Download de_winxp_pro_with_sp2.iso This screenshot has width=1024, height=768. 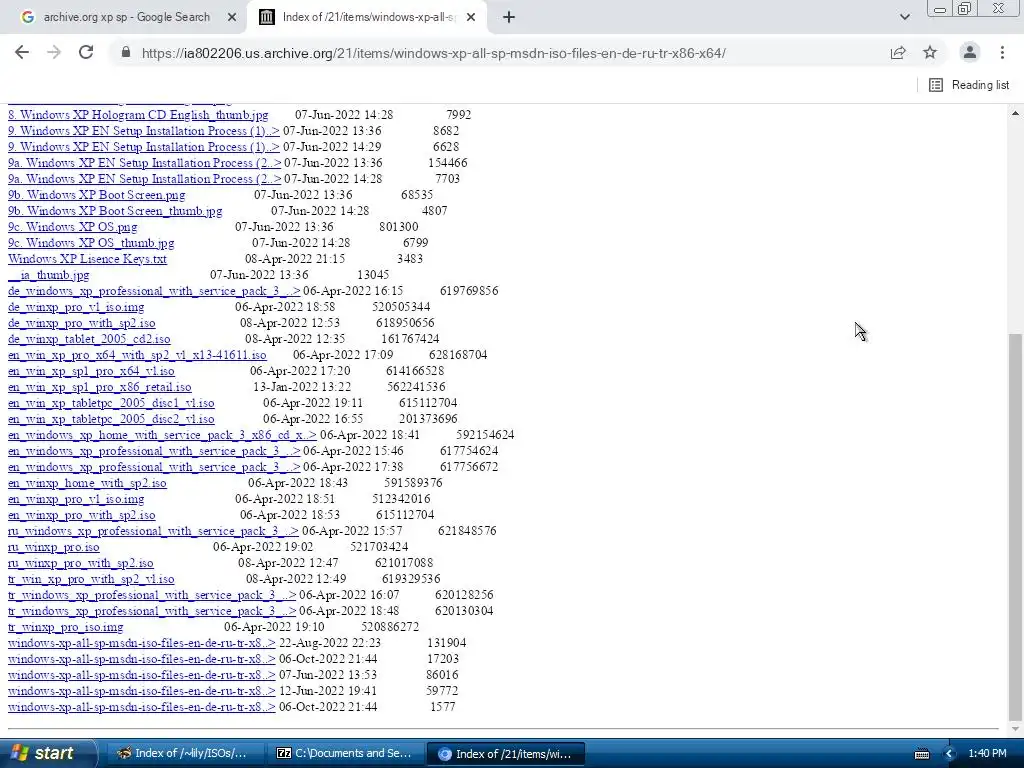(x=82, y=323)
